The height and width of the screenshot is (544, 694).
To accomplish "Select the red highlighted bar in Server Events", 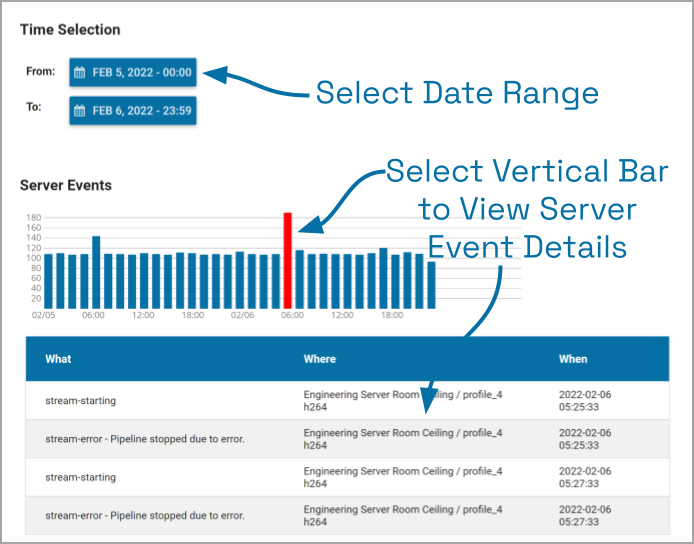I will click(x=287, y=260).
